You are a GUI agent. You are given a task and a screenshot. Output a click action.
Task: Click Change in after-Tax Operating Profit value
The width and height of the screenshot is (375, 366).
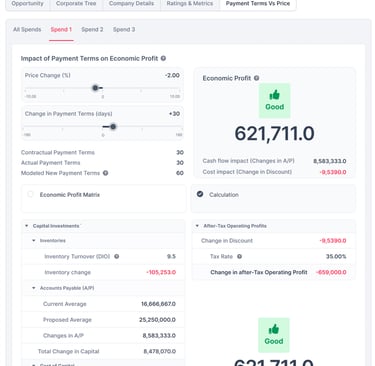331,272
